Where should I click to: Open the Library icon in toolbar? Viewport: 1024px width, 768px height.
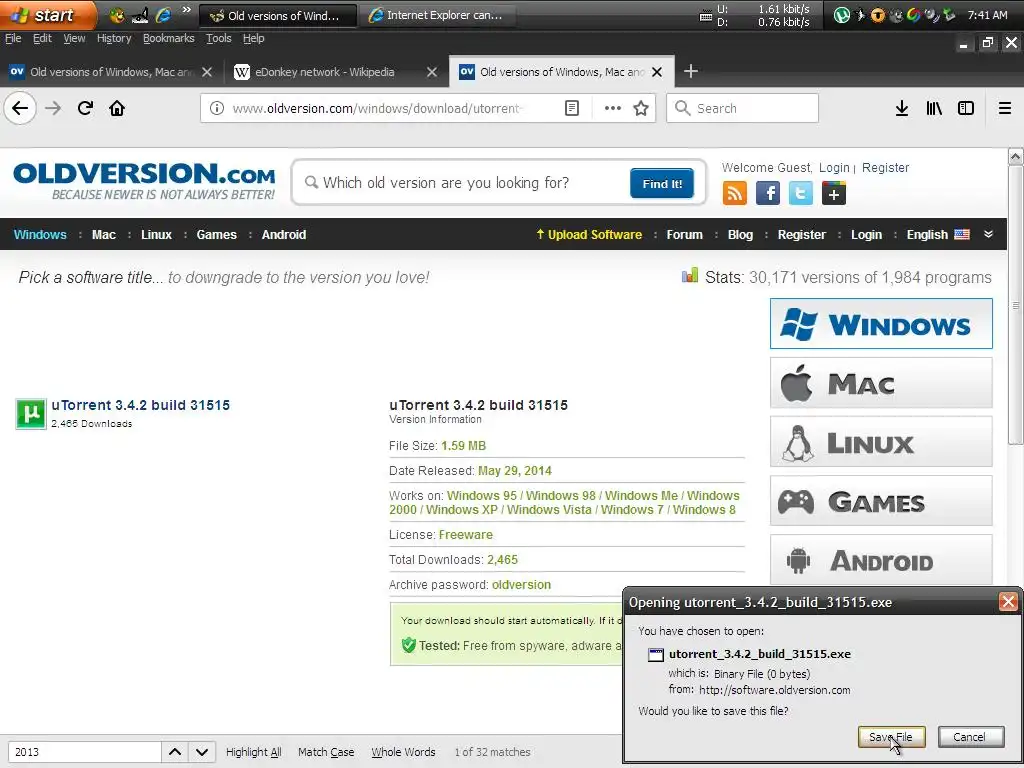(934, 108)
